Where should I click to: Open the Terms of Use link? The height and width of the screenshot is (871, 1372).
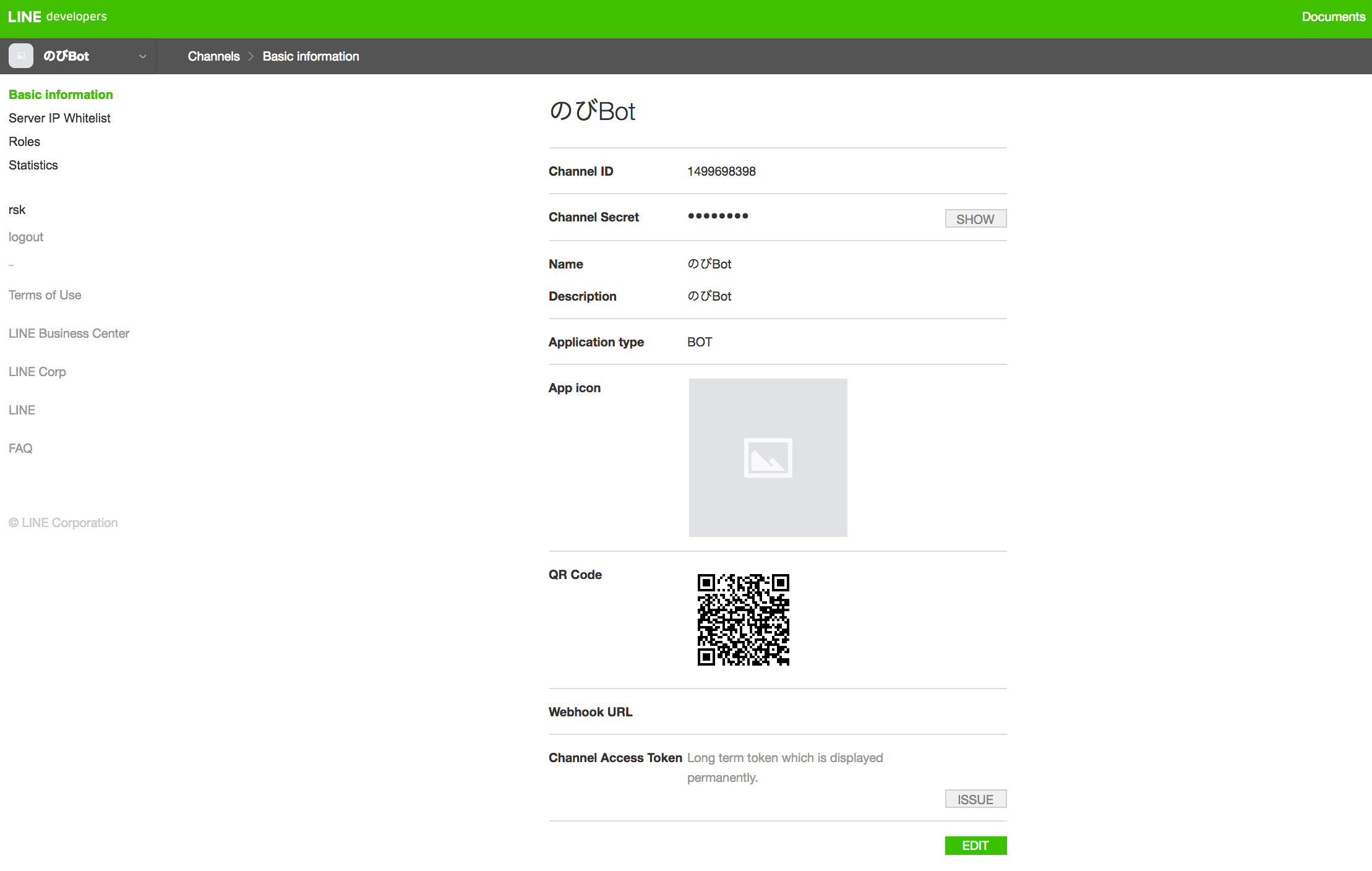(45, 295)
